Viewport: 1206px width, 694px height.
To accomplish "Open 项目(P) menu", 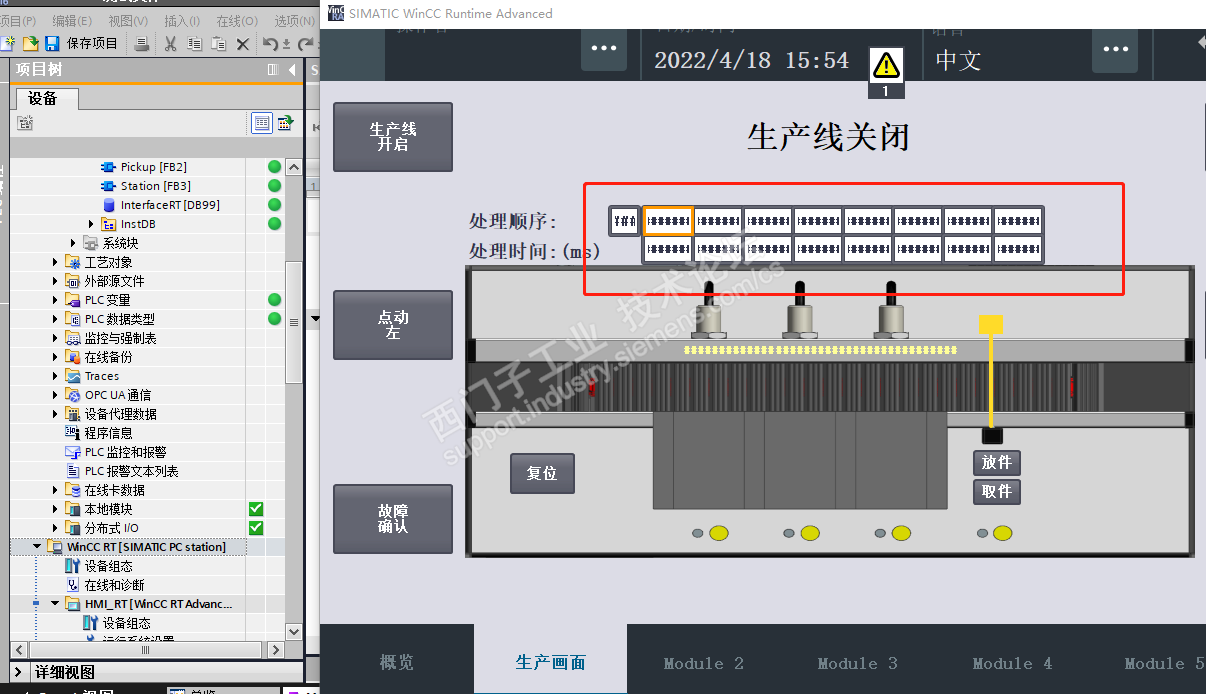I will 18,20.
